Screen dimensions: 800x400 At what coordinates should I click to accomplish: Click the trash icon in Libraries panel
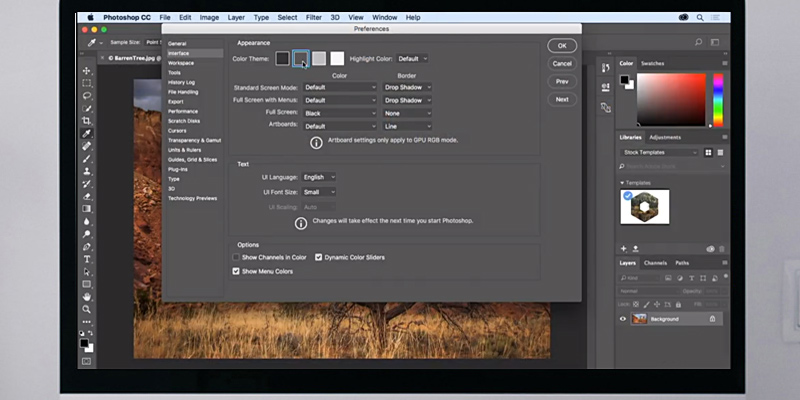pos(721,249)
